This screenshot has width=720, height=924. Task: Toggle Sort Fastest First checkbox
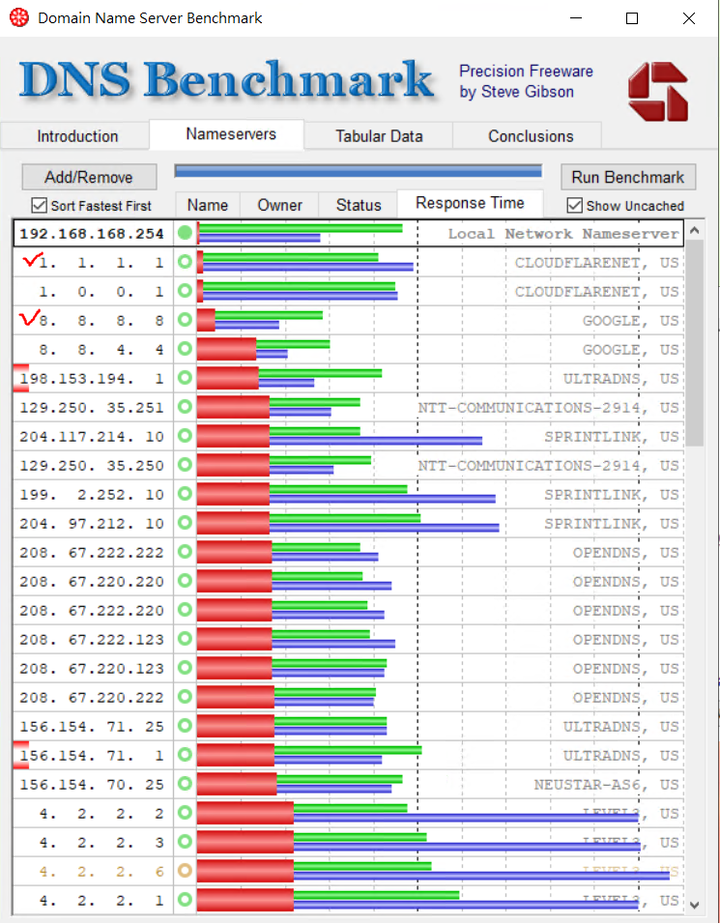[39, 206]
